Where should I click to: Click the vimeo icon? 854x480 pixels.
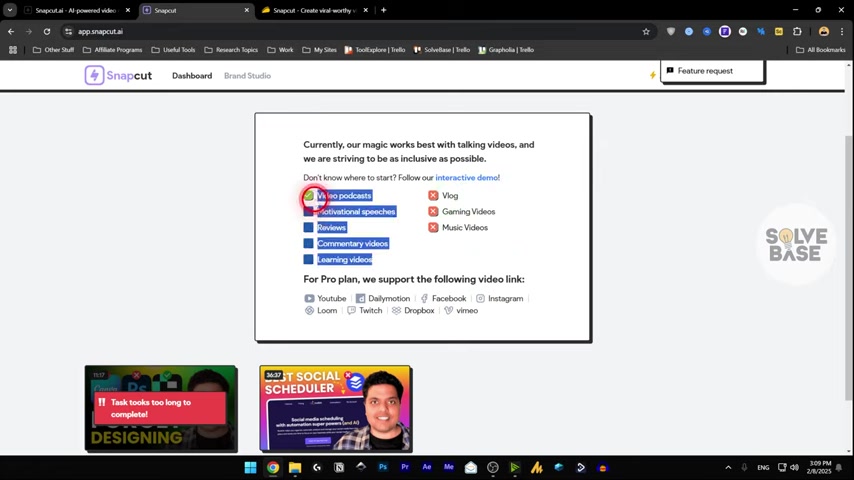click(448, 311)
